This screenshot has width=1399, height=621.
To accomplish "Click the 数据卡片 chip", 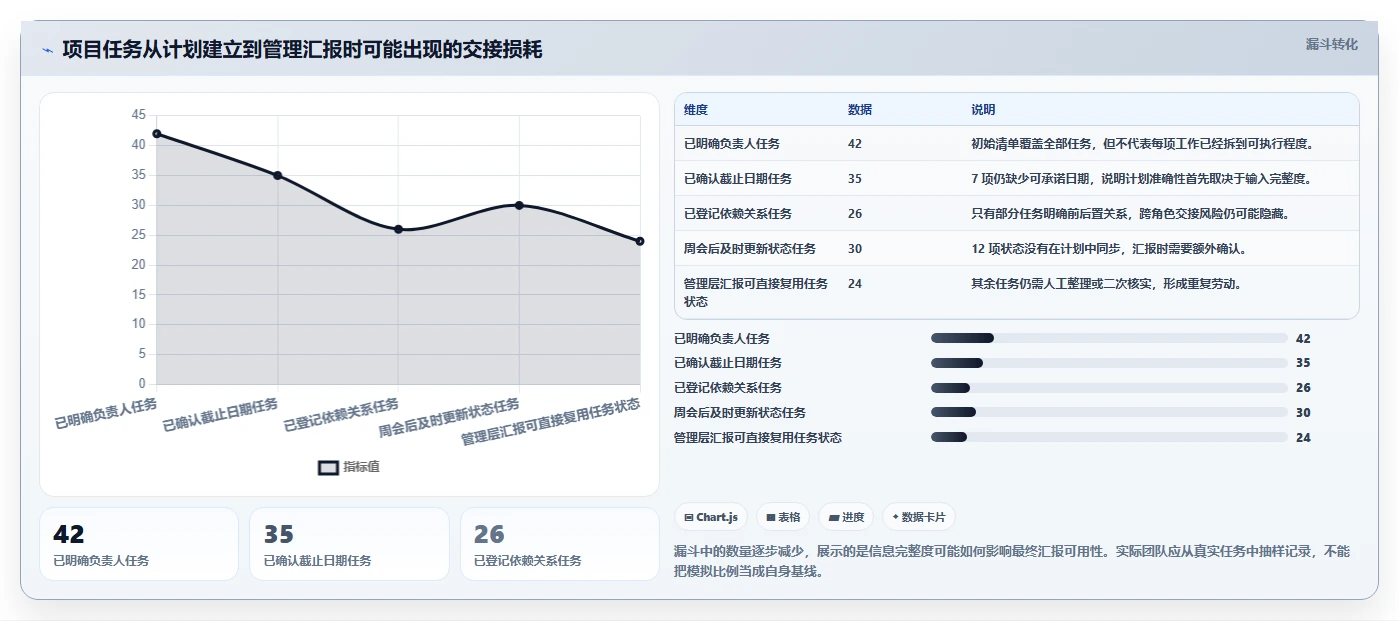I will pos(919,517).
